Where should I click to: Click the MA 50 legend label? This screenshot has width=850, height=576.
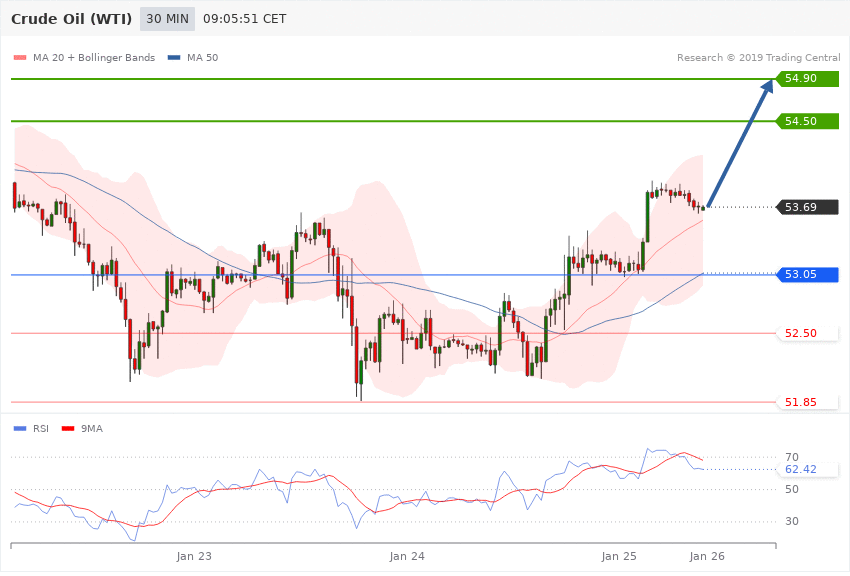202,57
